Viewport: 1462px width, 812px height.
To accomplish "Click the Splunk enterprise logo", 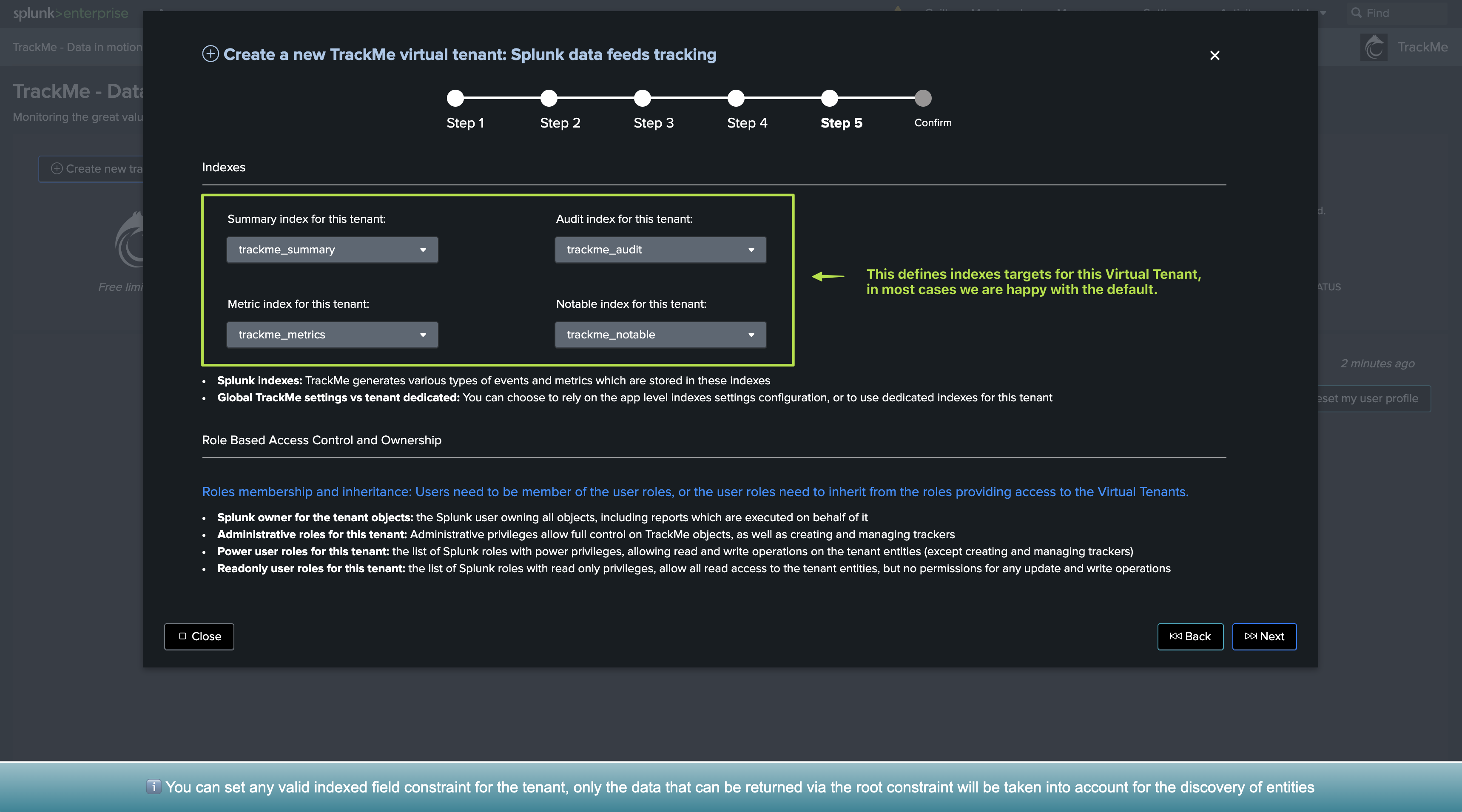I will click(x=70, y=13).
